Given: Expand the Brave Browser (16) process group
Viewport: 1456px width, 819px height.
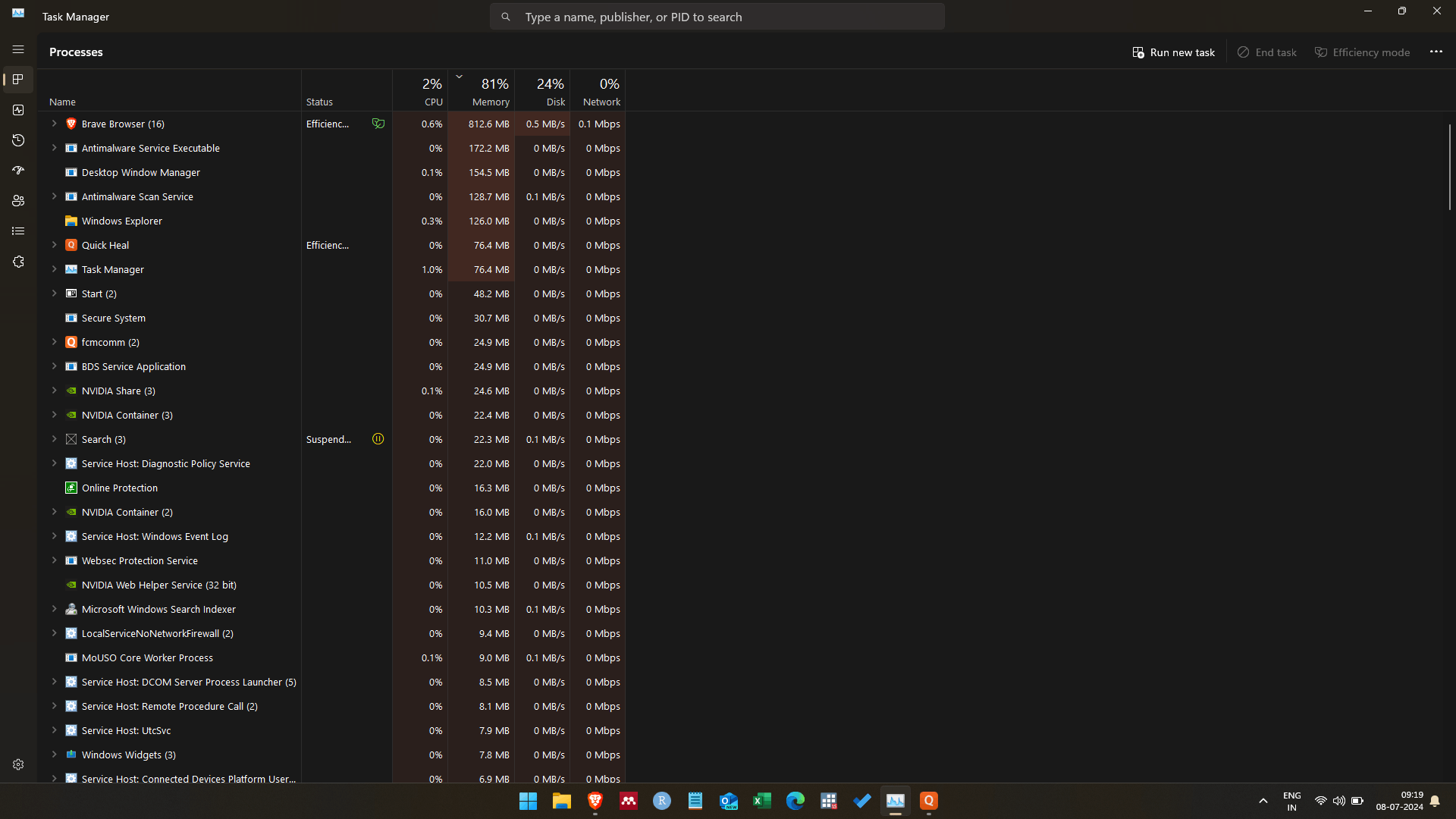Looking at the screenshot, I should tap(54, 124).
